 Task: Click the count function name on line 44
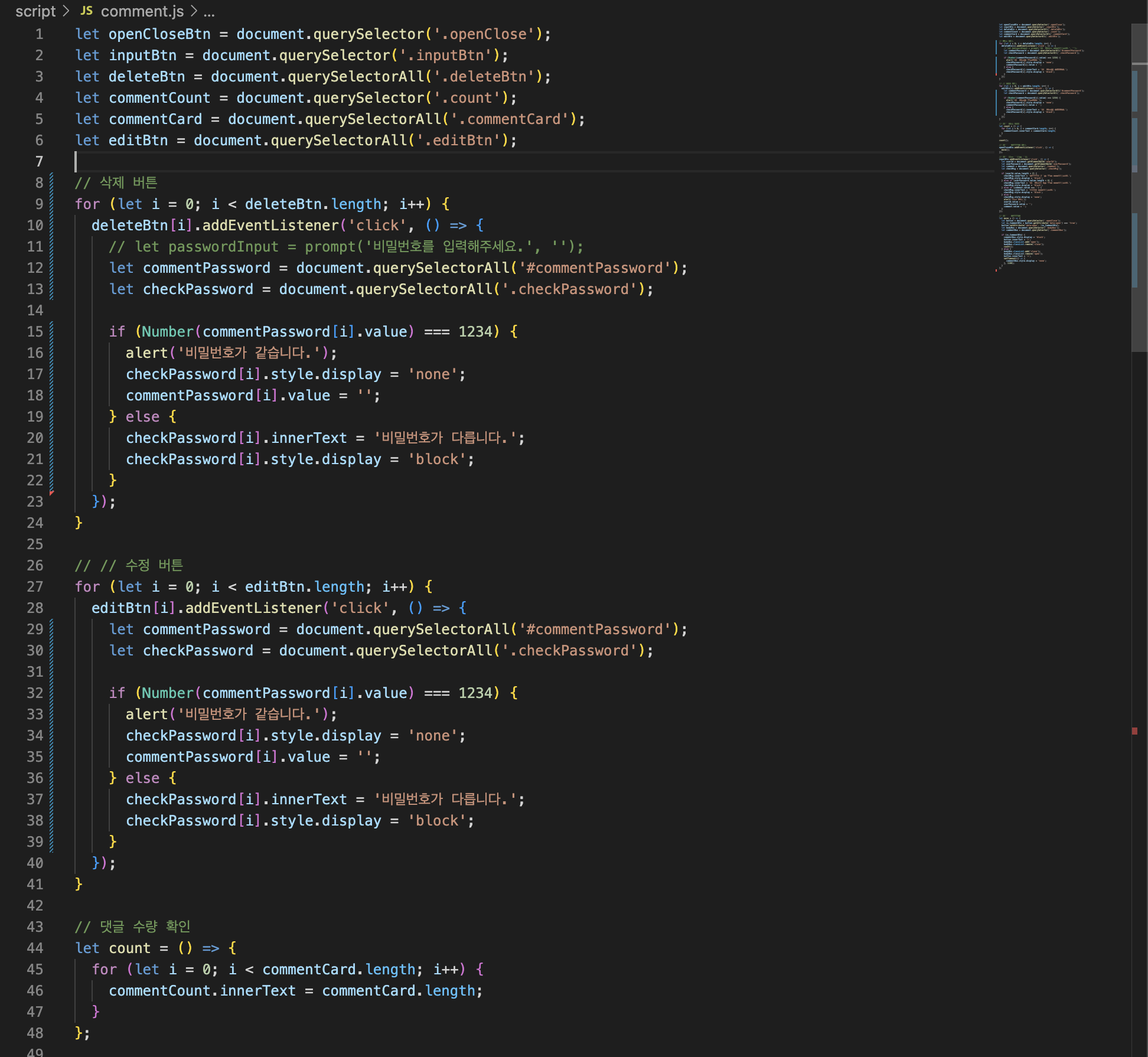(x=129, y=948)
